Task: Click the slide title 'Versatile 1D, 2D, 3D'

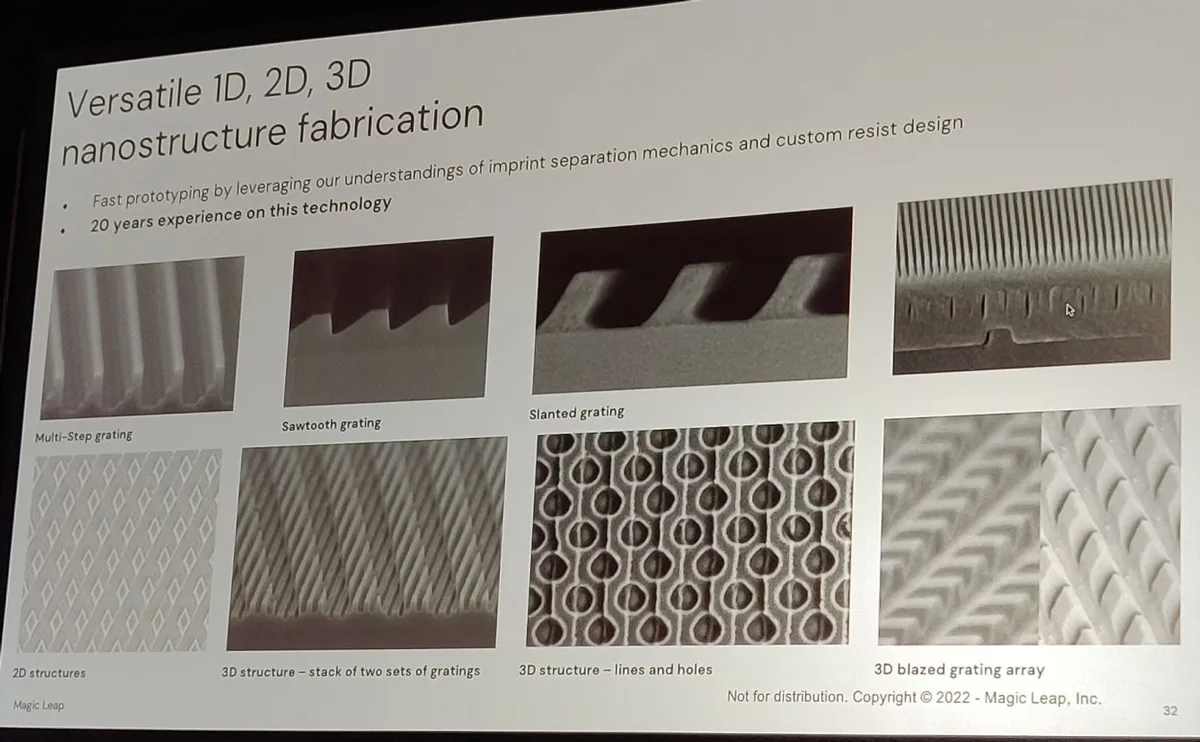Action: [219, 91]
